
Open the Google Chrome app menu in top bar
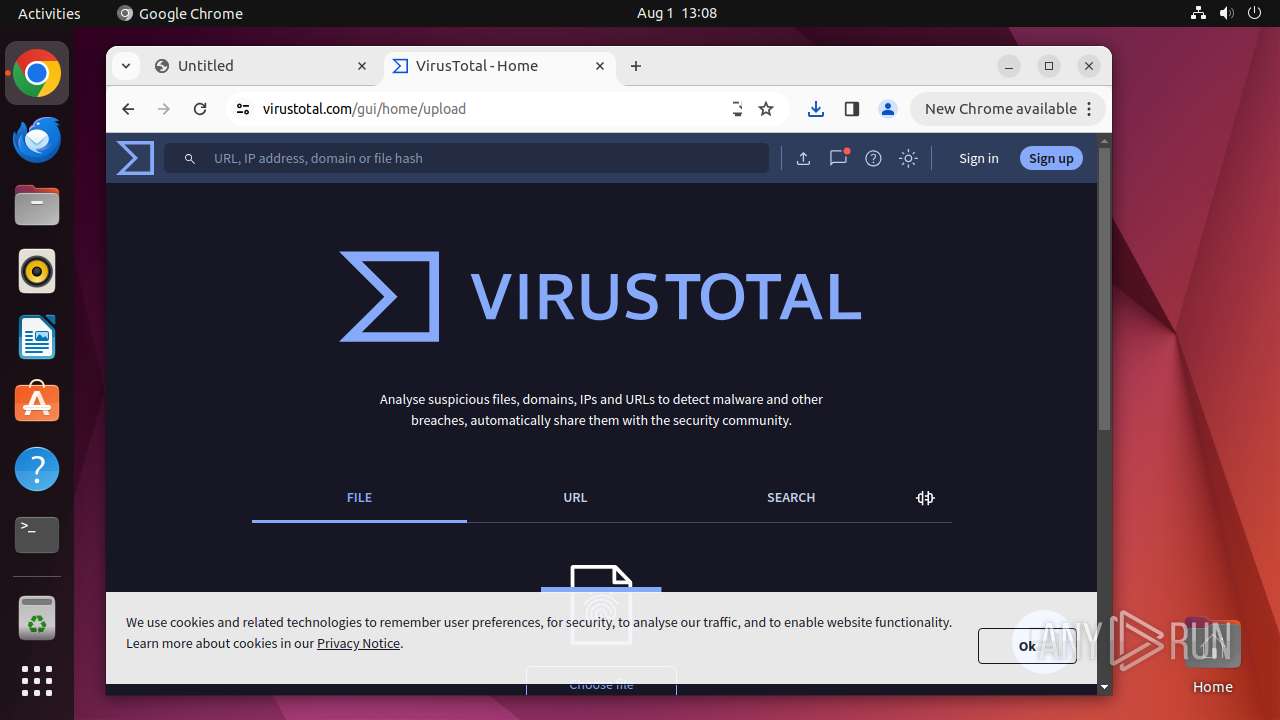point(180,13)
